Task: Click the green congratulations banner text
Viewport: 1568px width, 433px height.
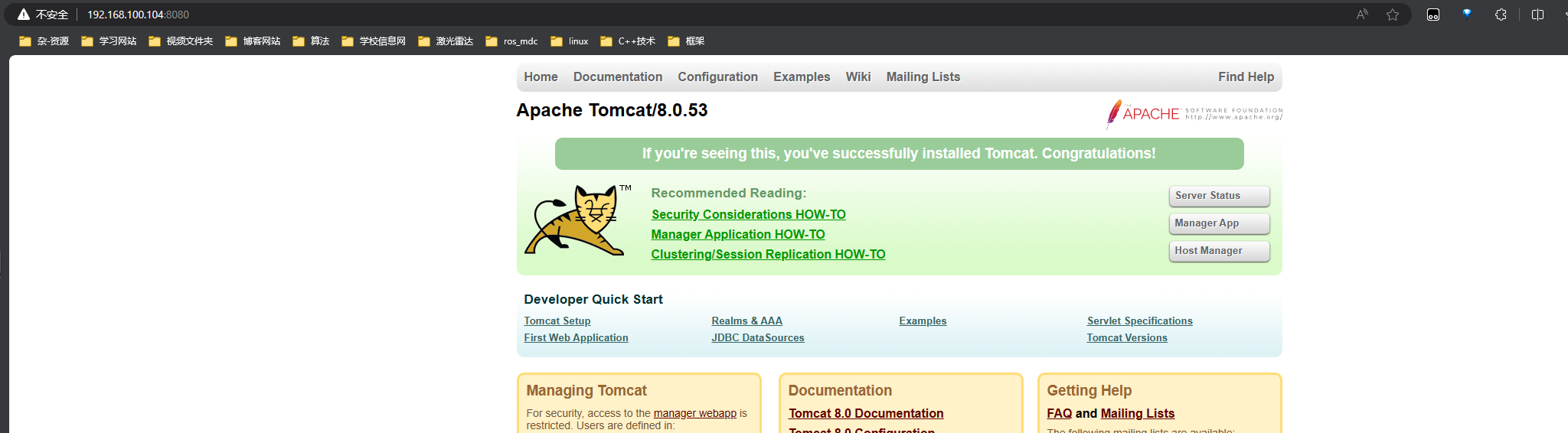Action: (899, 154)
